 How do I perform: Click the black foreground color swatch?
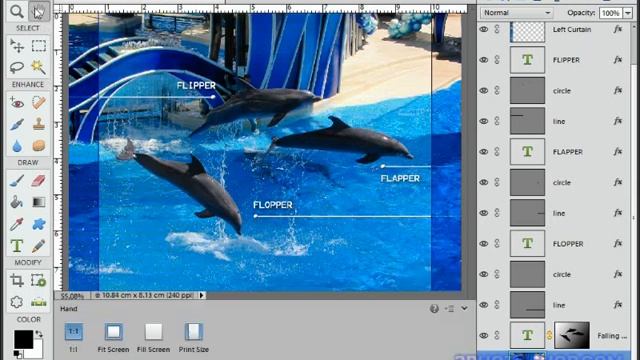pyautogui.click(x=24, y=339)
